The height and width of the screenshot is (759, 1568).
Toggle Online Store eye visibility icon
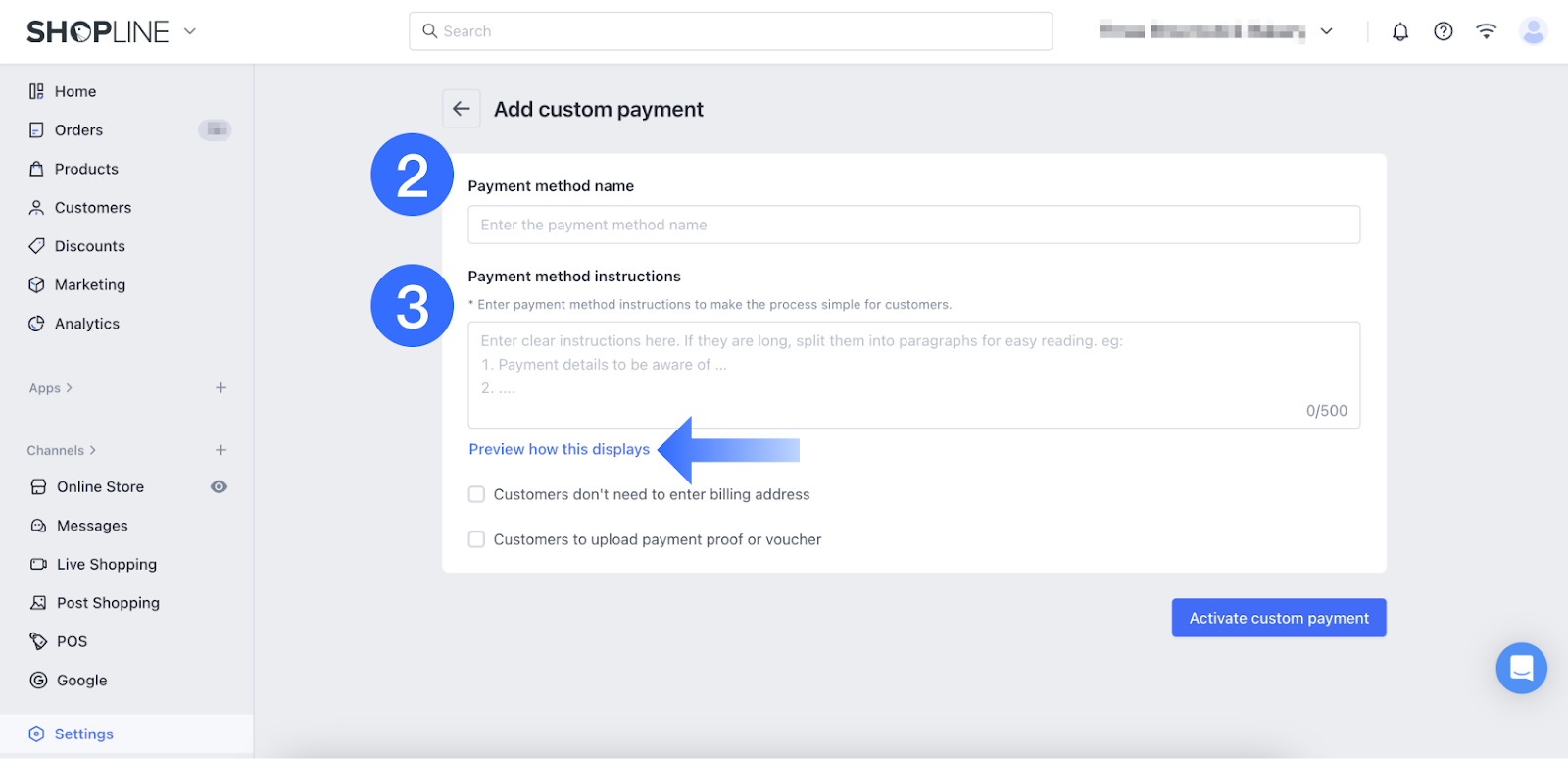[220, 486]
